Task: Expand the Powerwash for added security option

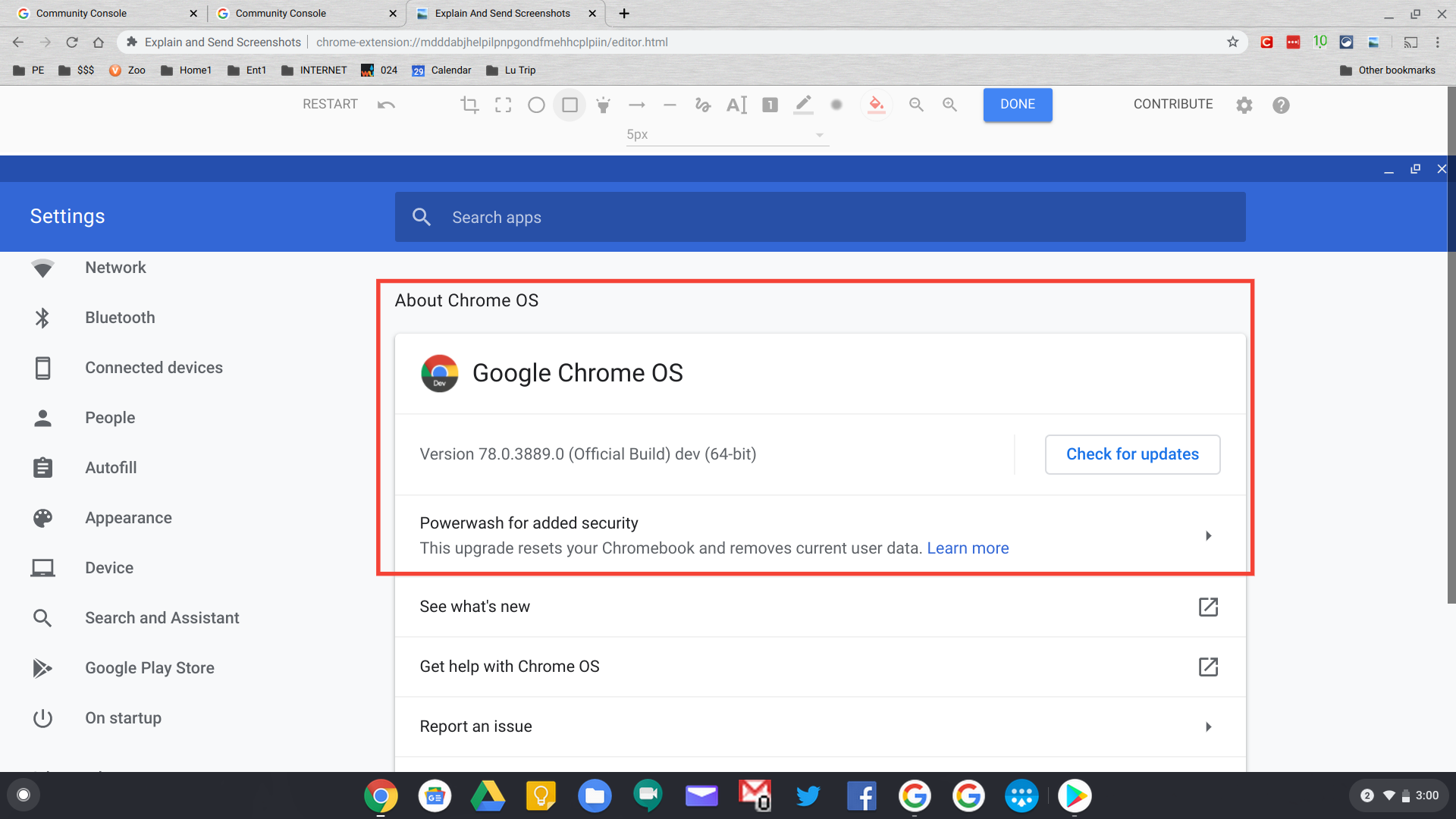Action: coord(1207,534)
